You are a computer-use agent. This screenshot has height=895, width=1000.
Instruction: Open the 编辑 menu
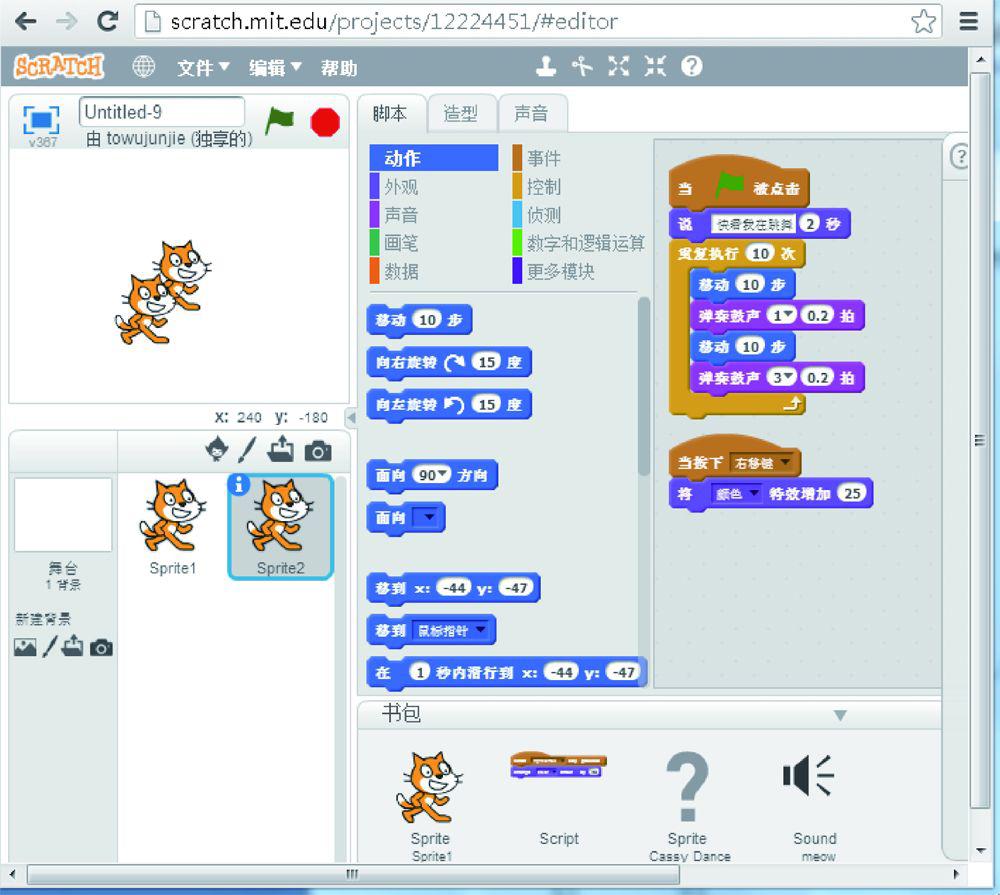(275, 67)
